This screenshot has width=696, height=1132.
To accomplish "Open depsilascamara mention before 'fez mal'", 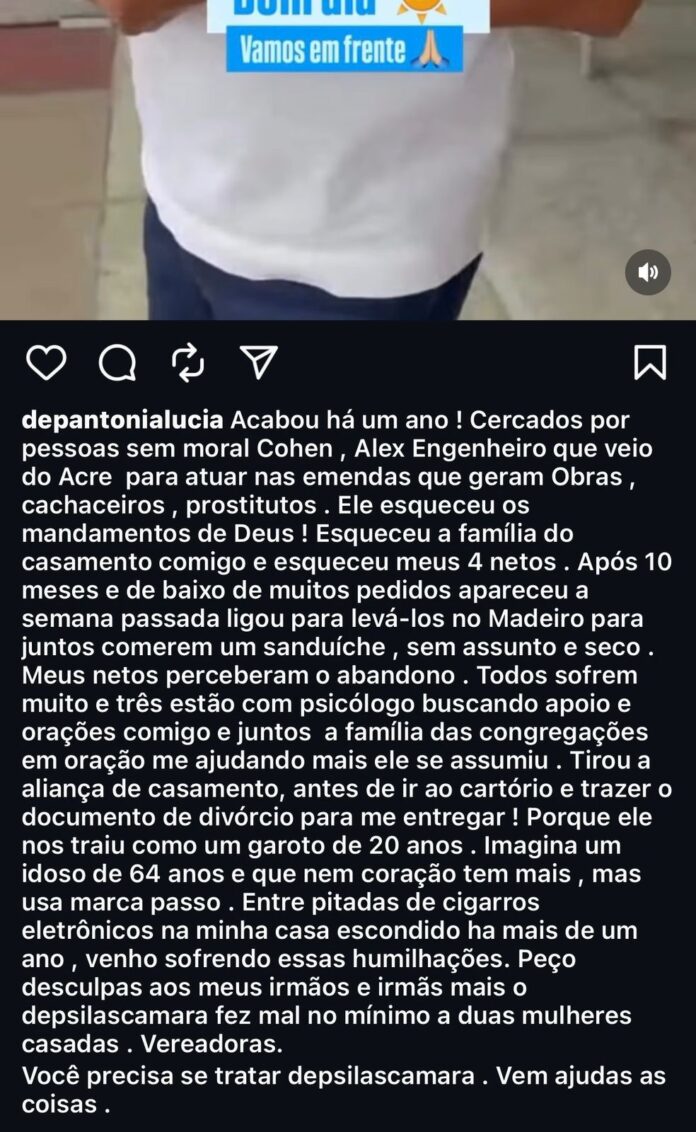I will 115,1016.
